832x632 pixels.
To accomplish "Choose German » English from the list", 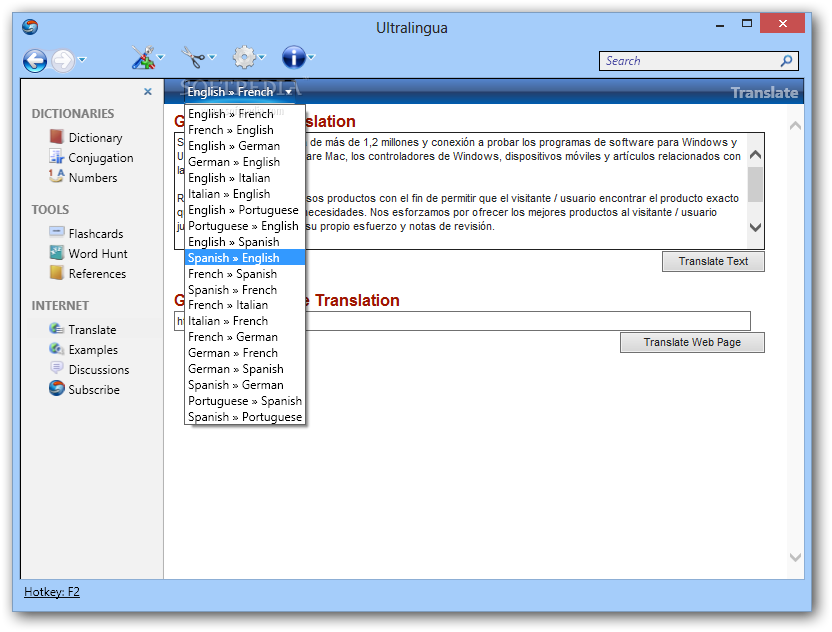I will click(x=245, y=162).
